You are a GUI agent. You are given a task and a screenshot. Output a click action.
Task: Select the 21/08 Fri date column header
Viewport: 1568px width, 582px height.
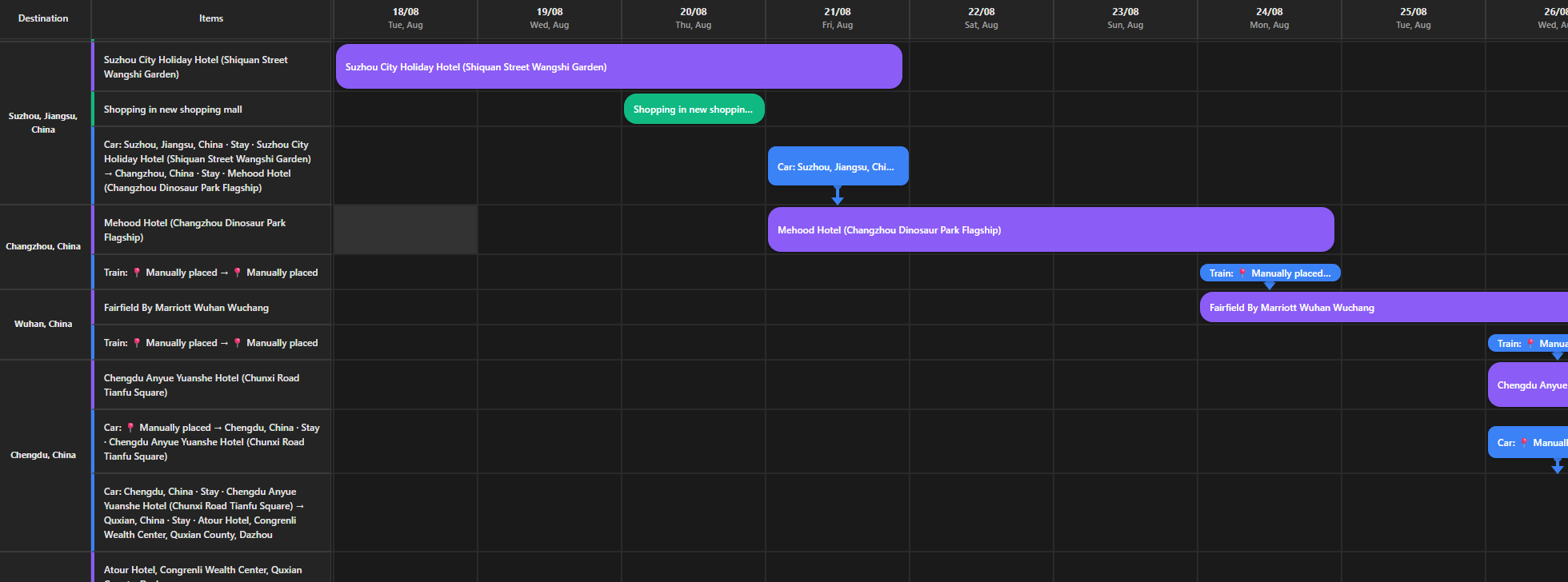tap(838, 18)
